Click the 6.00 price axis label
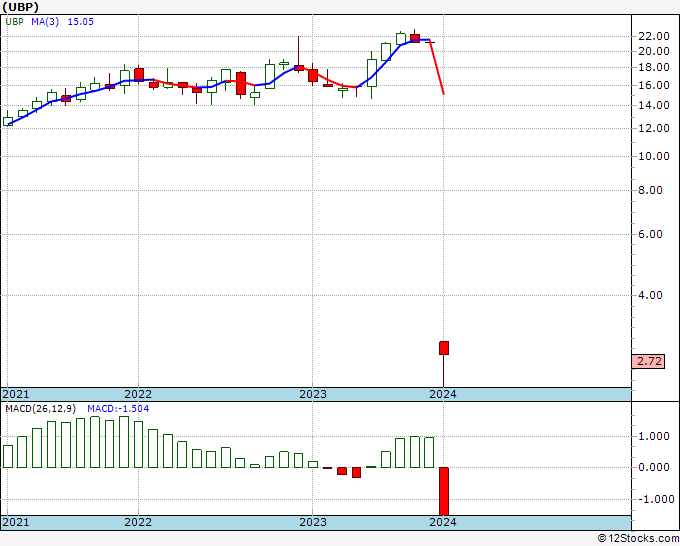 [x=650, y=234]
